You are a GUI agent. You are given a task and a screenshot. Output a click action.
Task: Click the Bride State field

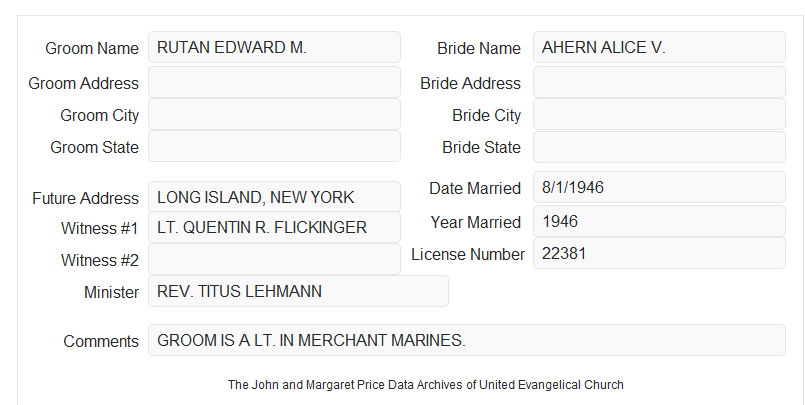pos(659,147)
